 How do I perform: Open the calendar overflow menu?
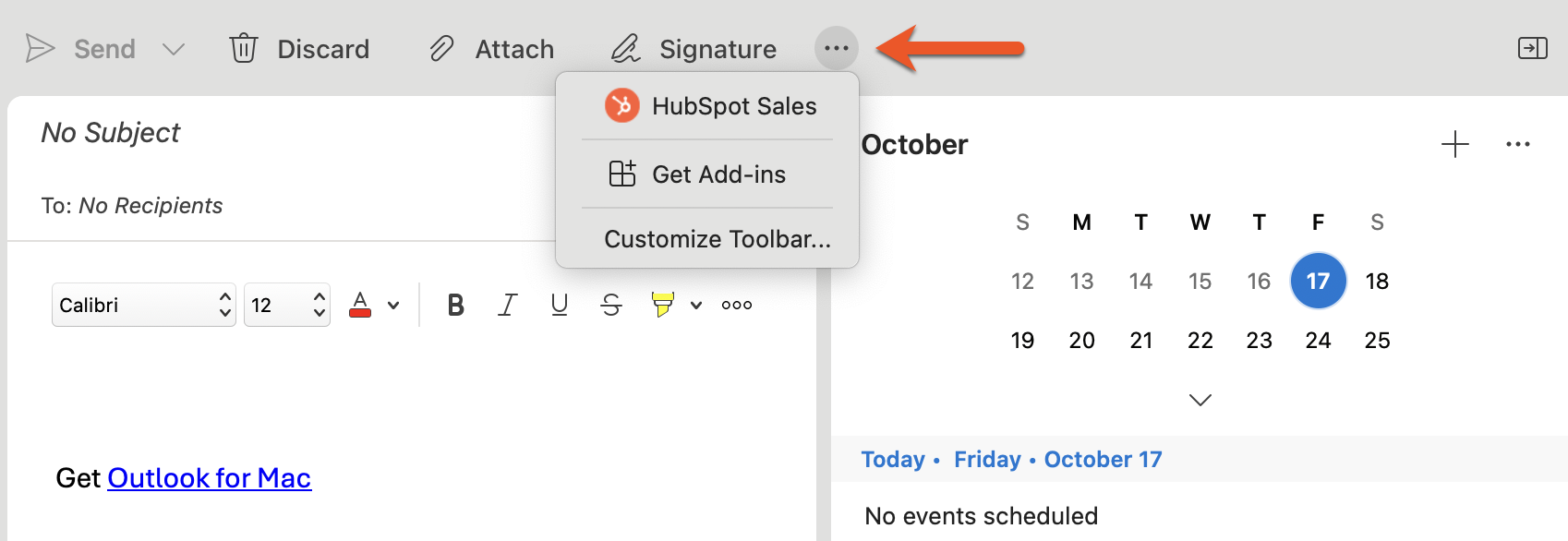(1519, 144)
